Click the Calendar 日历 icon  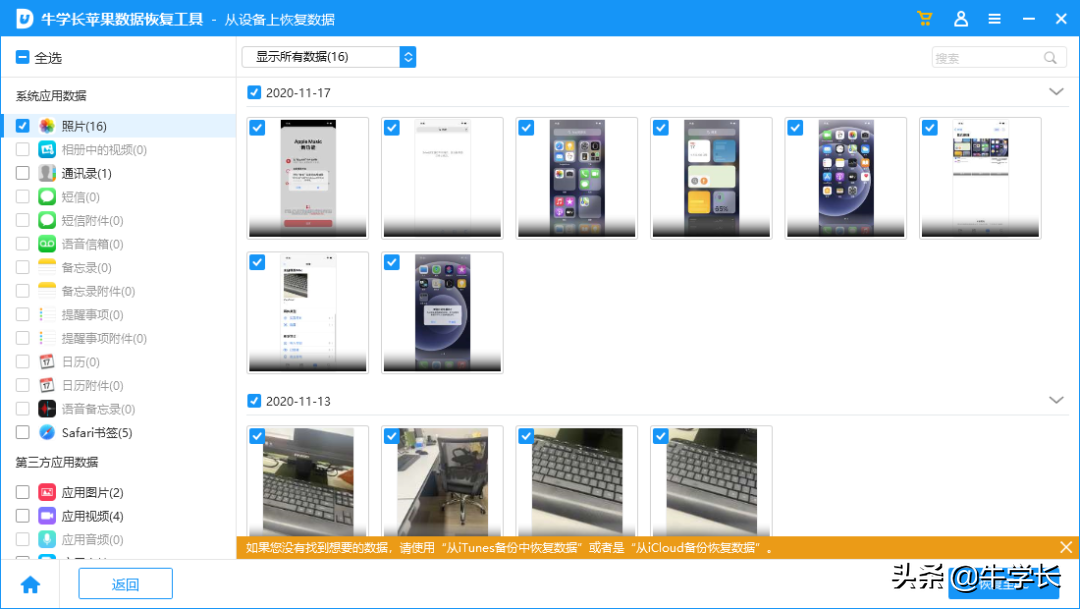coord(47,361)
